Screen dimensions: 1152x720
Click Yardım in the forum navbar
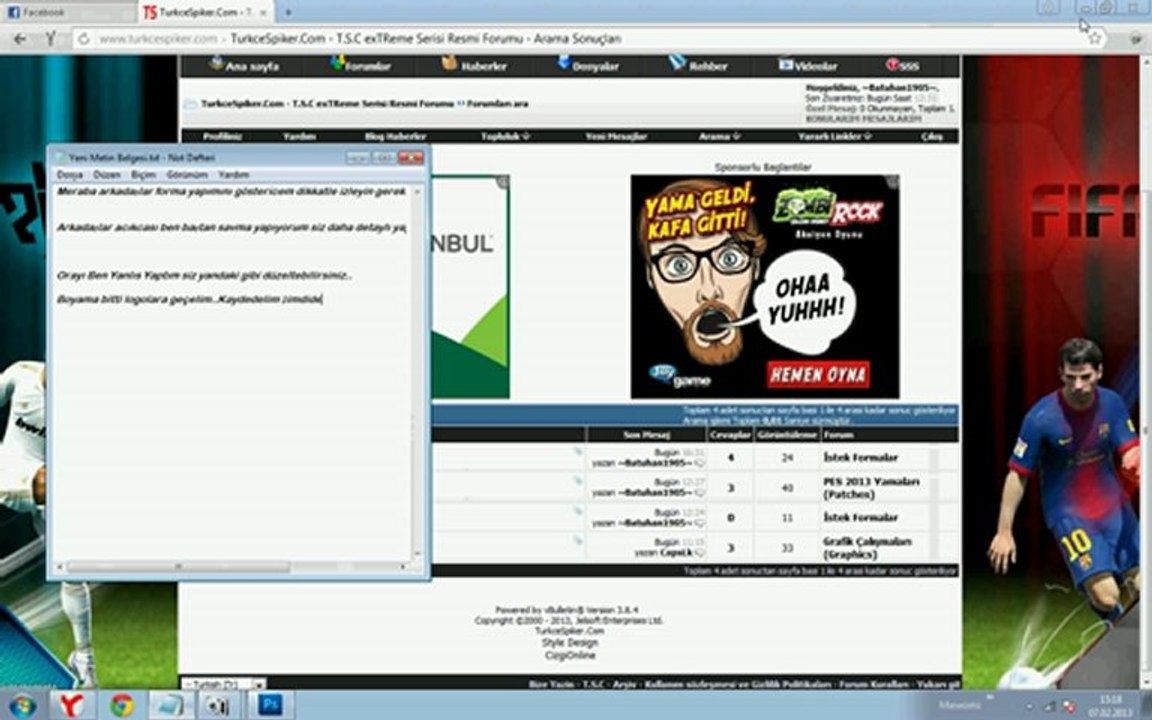click(x=299, y=136)
